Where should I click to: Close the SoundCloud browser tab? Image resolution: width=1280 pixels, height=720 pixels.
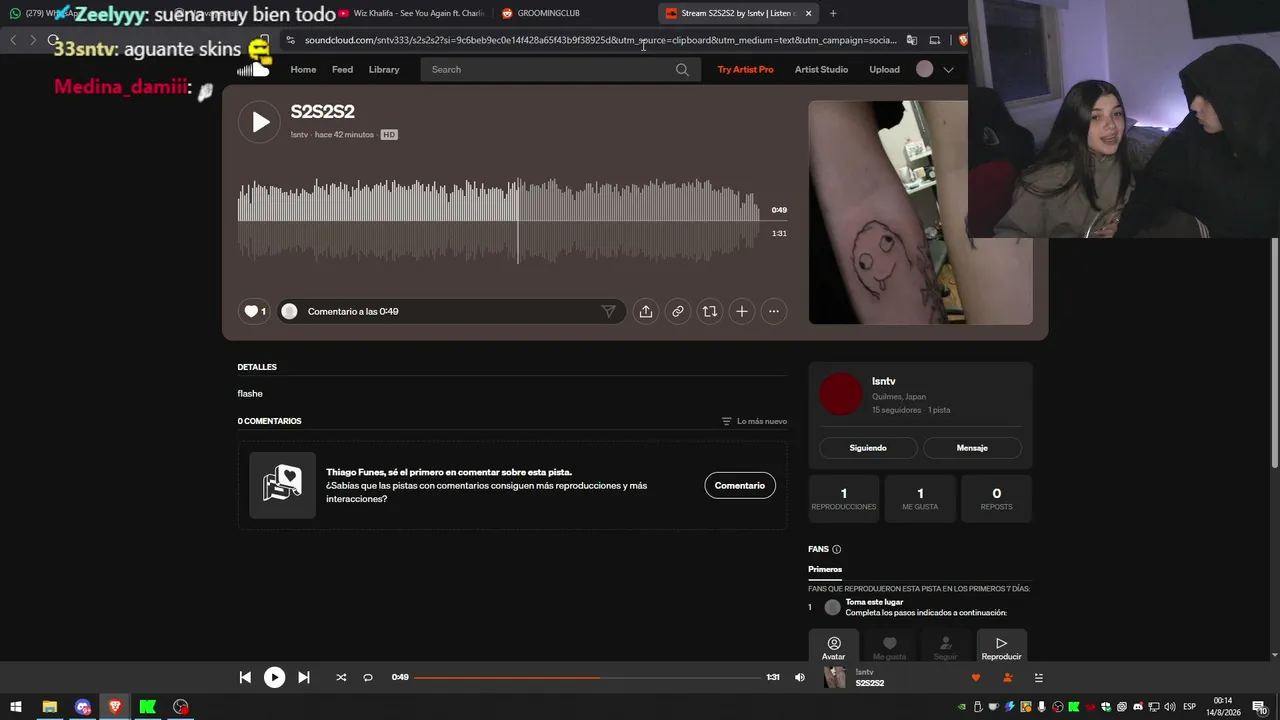tap(808, 13)
